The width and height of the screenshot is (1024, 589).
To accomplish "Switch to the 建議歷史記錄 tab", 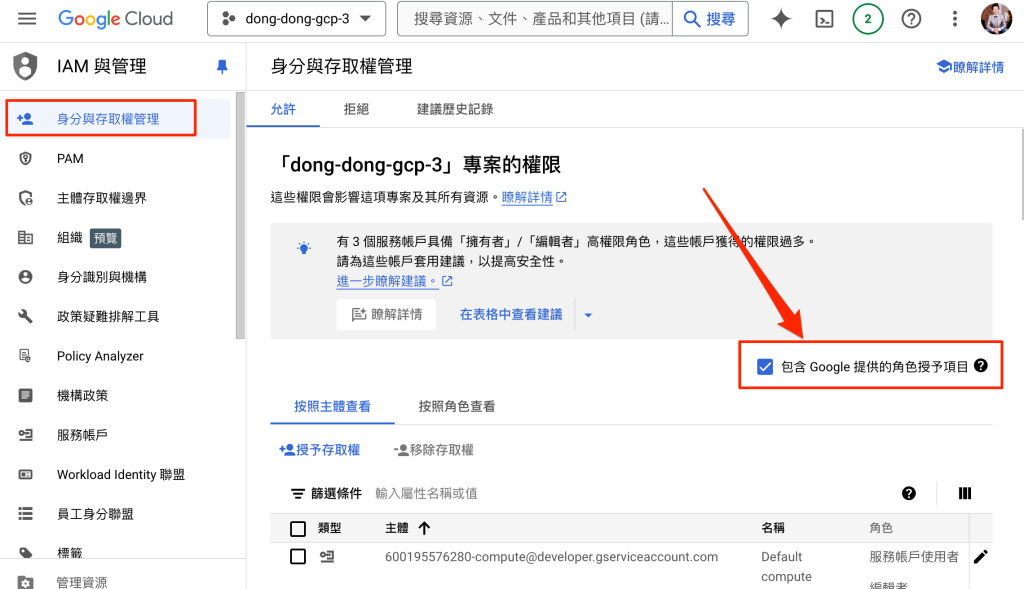I will [x=455, y=109].
